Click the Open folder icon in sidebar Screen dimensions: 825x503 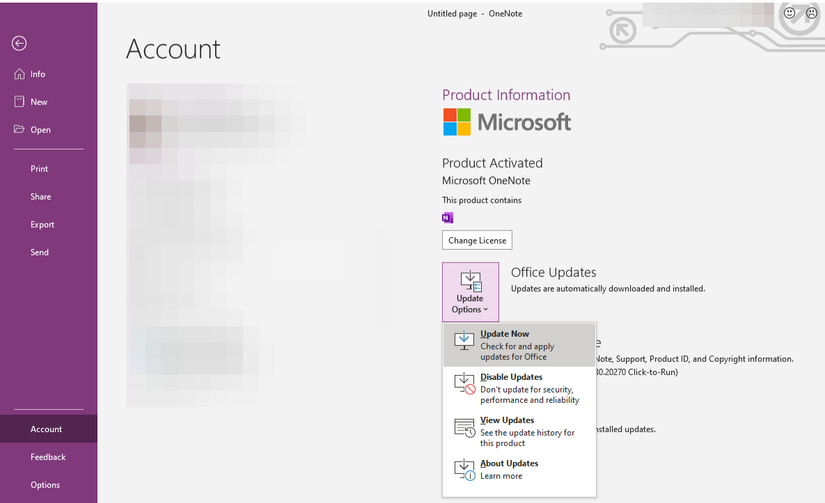(19, 130)
